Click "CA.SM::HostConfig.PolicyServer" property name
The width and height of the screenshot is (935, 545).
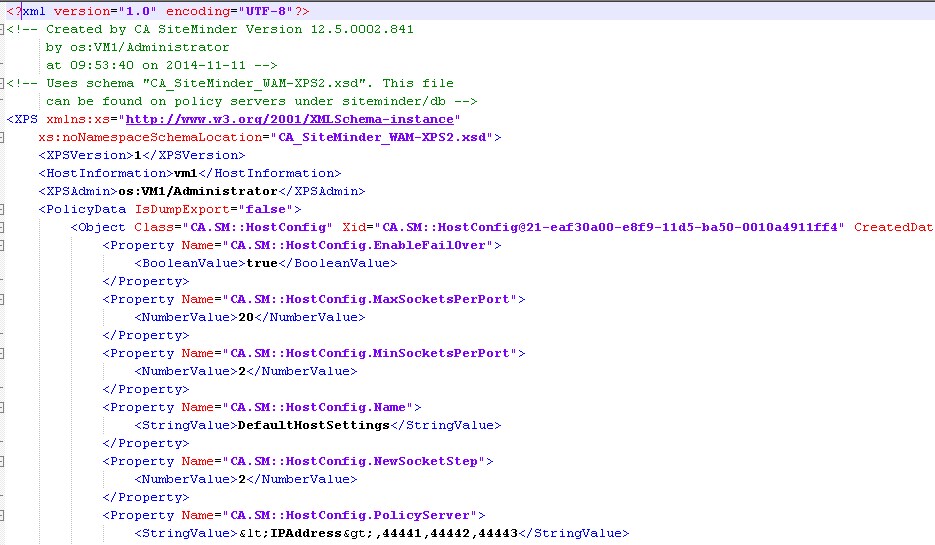tap(354, 515)
